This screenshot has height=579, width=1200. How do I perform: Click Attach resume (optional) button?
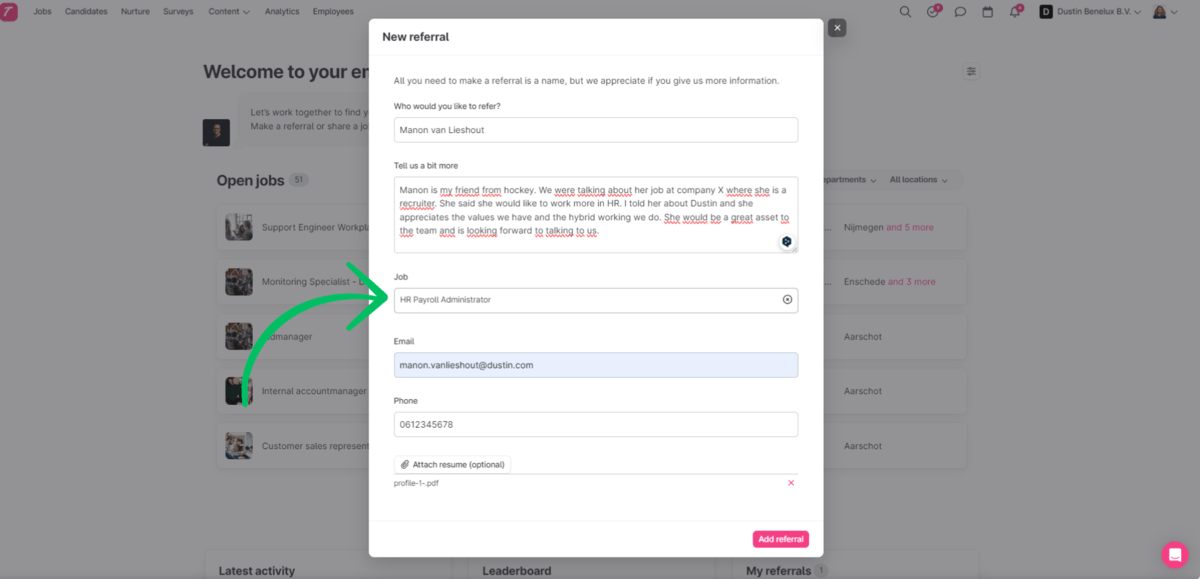pyautogui.click(x=452, y=465)
